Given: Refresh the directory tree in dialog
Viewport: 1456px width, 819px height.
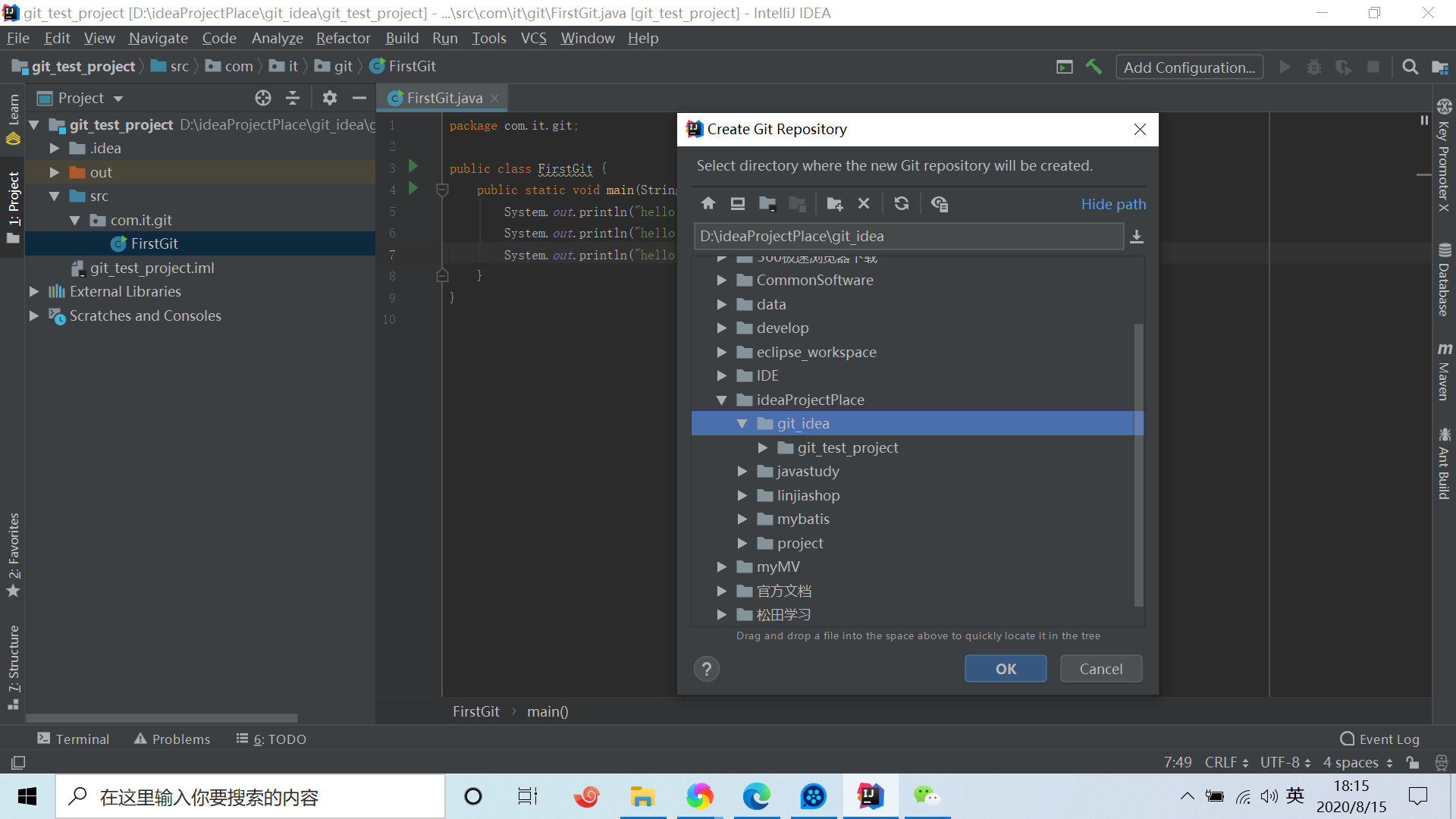Looking at the screenshot, I should (x=902, y=203).
